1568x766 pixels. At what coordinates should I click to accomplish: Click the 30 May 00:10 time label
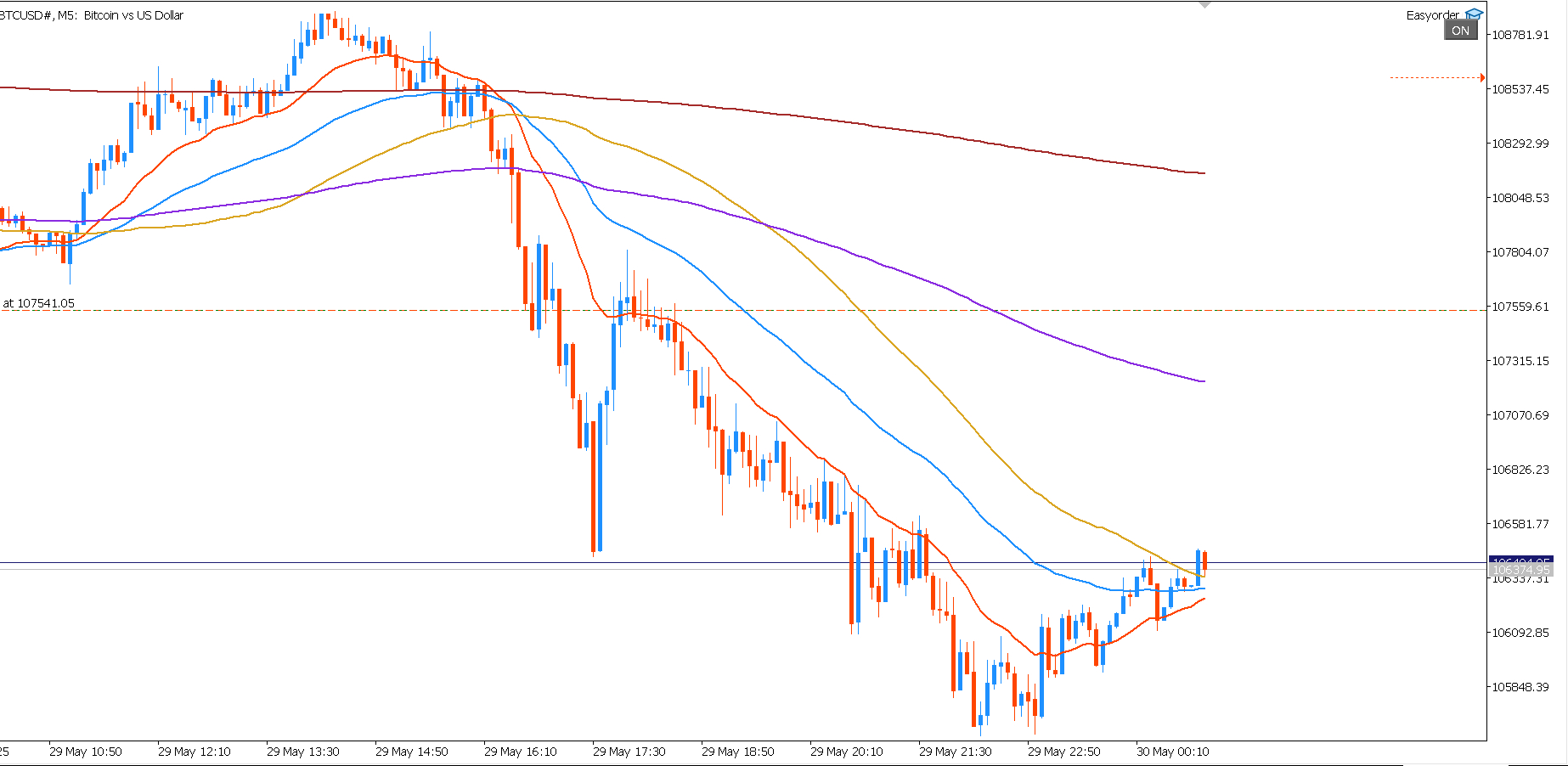pos(1173,752)
